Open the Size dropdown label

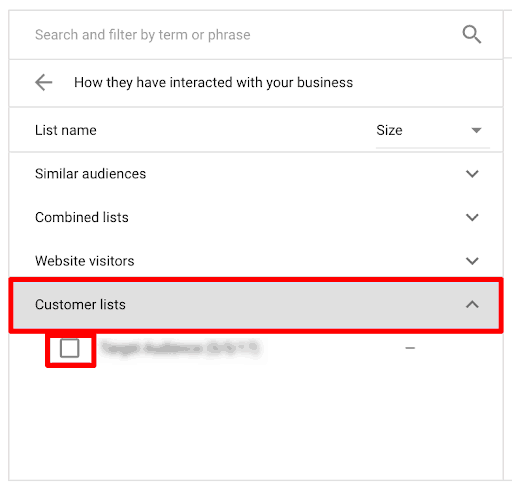point(389,130)
